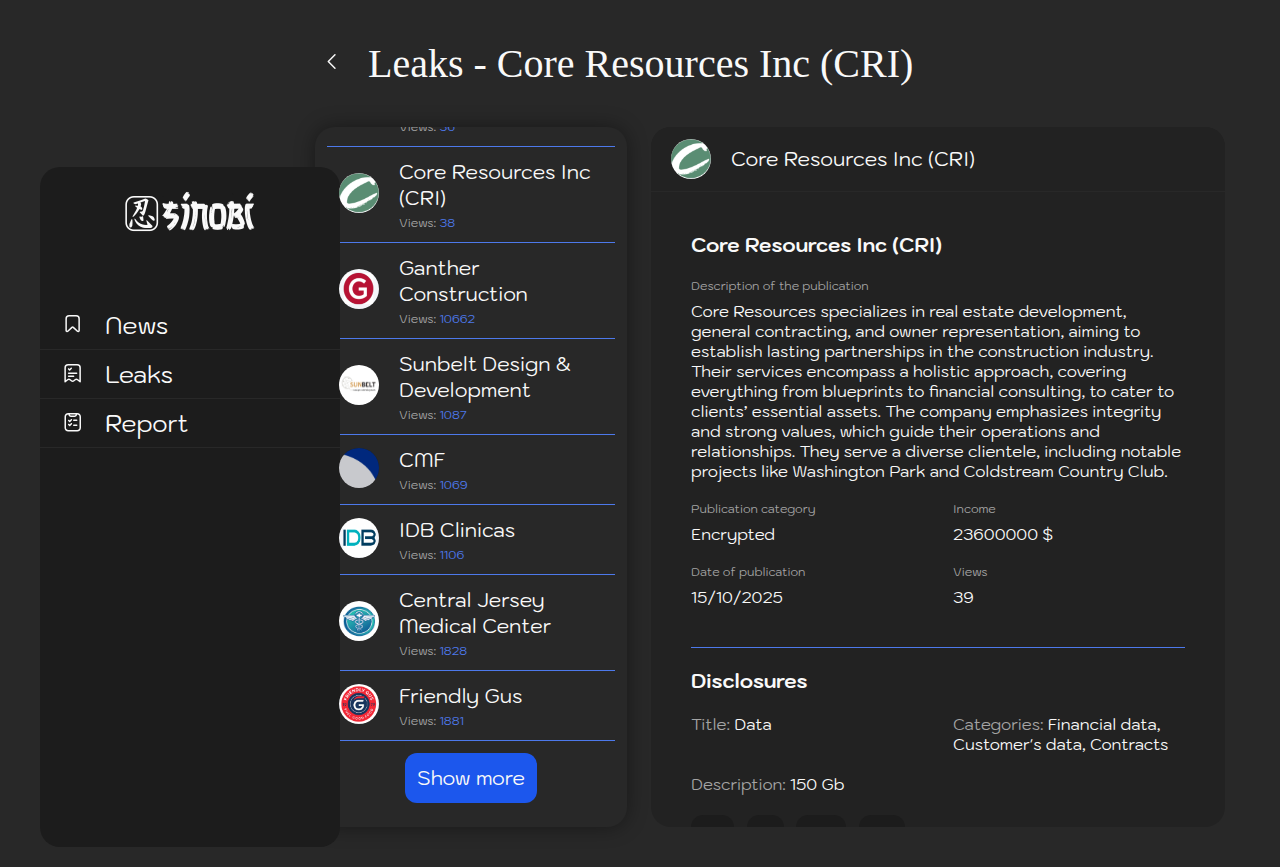Click the Ganther Construction red G logo
1280x867 pixels.
point(359,289)
